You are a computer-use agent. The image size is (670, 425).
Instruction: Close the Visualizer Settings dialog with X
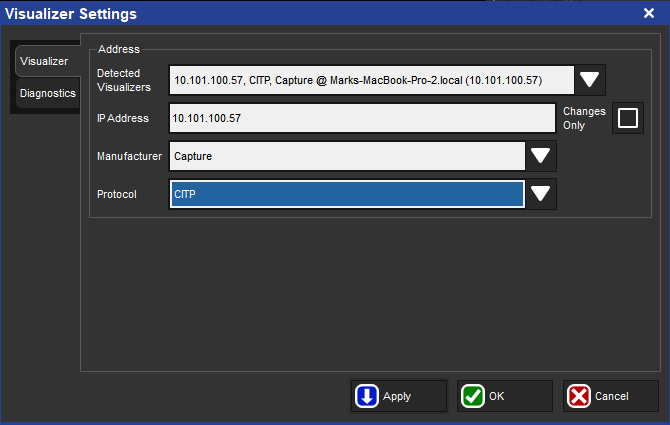pos(648,13)
